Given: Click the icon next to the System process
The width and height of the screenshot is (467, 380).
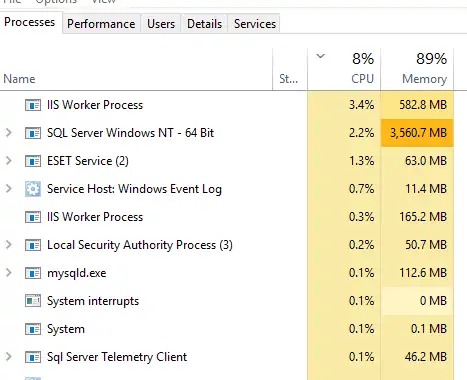Looking at the screenshot, I should 33,329.
